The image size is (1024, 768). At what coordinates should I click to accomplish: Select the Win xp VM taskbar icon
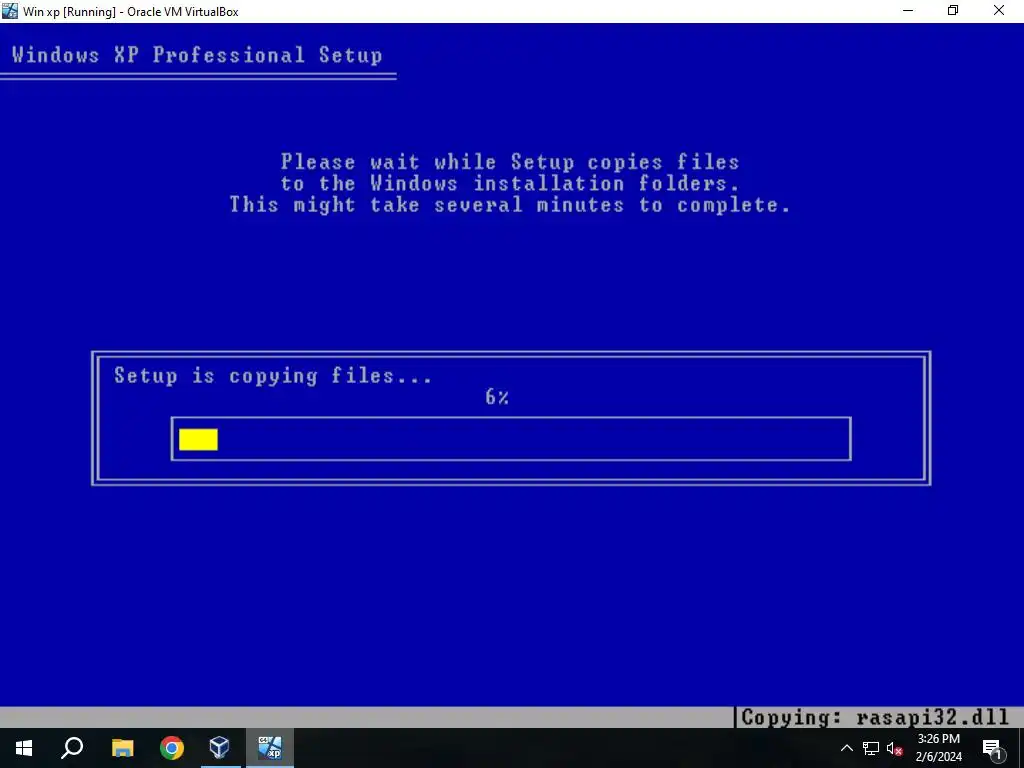coord(270,748)
